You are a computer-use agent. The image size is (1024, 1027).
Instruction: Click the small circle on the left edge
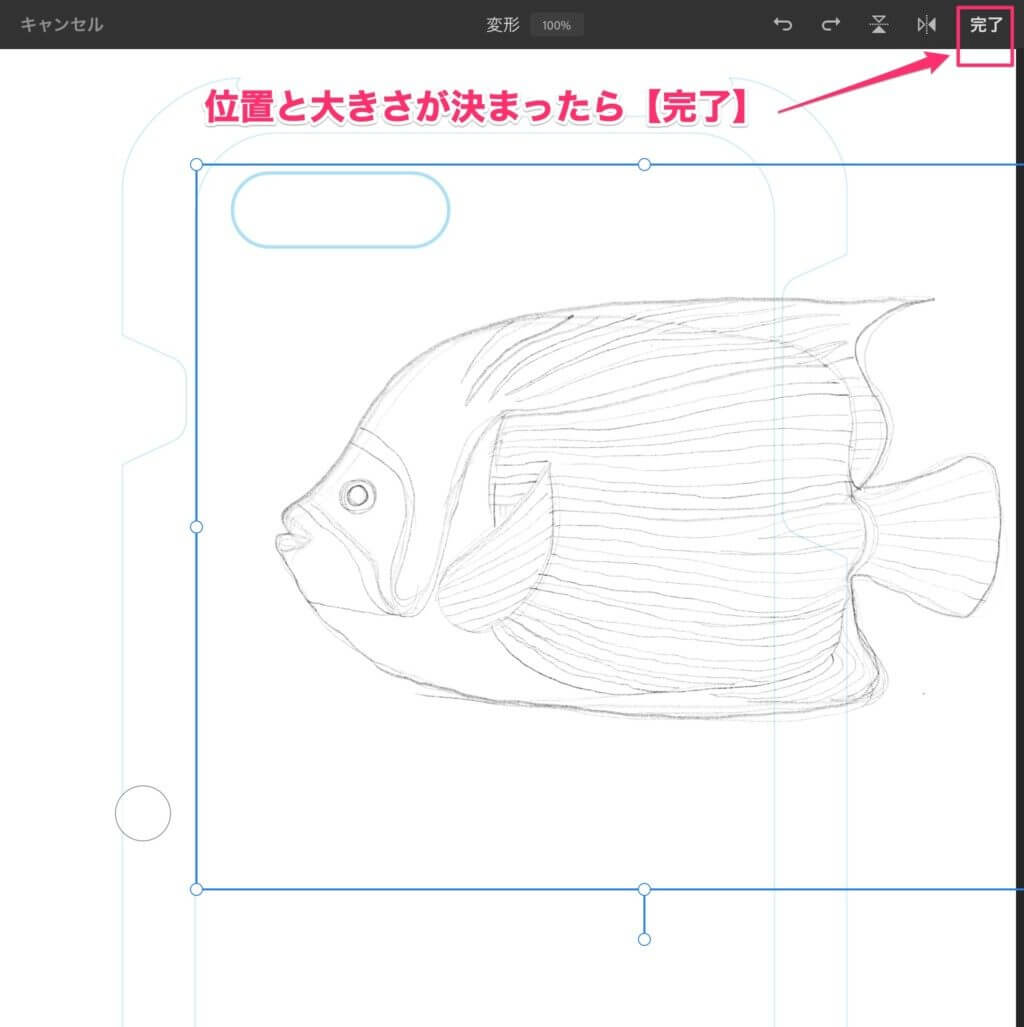pyautogui.click(x=143, y=813)
